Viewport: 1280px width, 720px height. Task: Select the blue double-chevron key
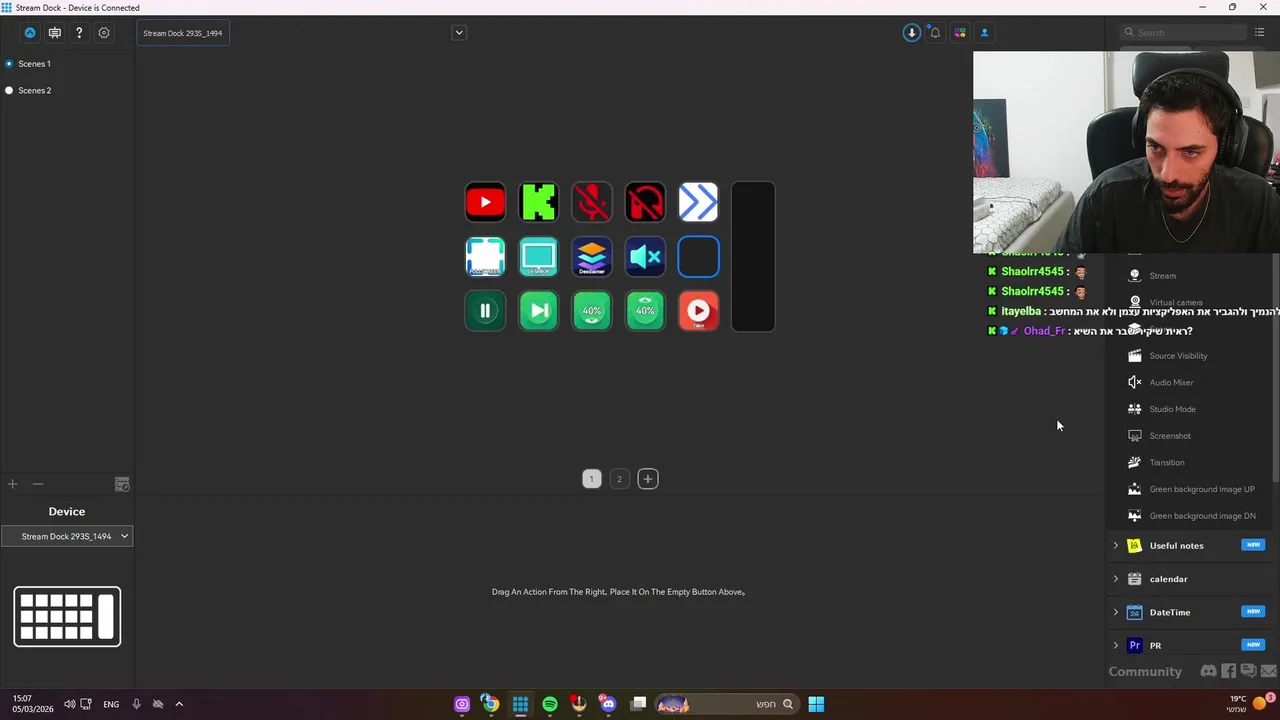click(698, 202)
